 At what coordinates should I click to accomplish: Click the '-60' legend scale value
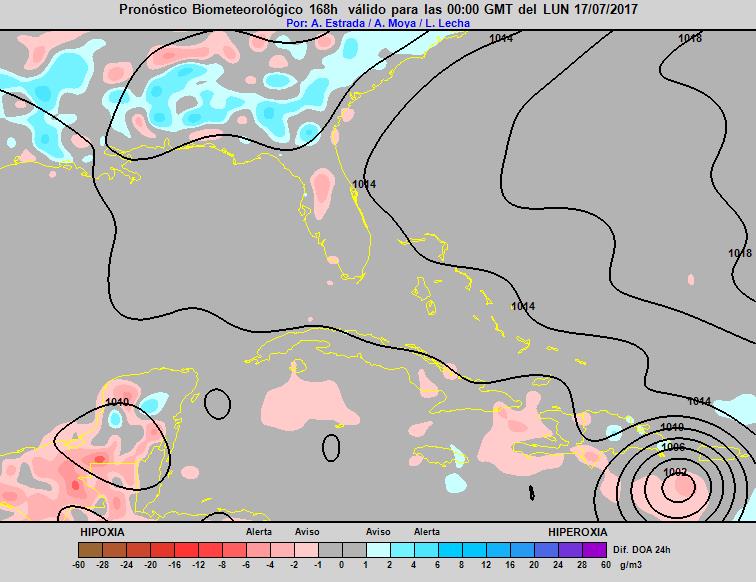[79, 565]
